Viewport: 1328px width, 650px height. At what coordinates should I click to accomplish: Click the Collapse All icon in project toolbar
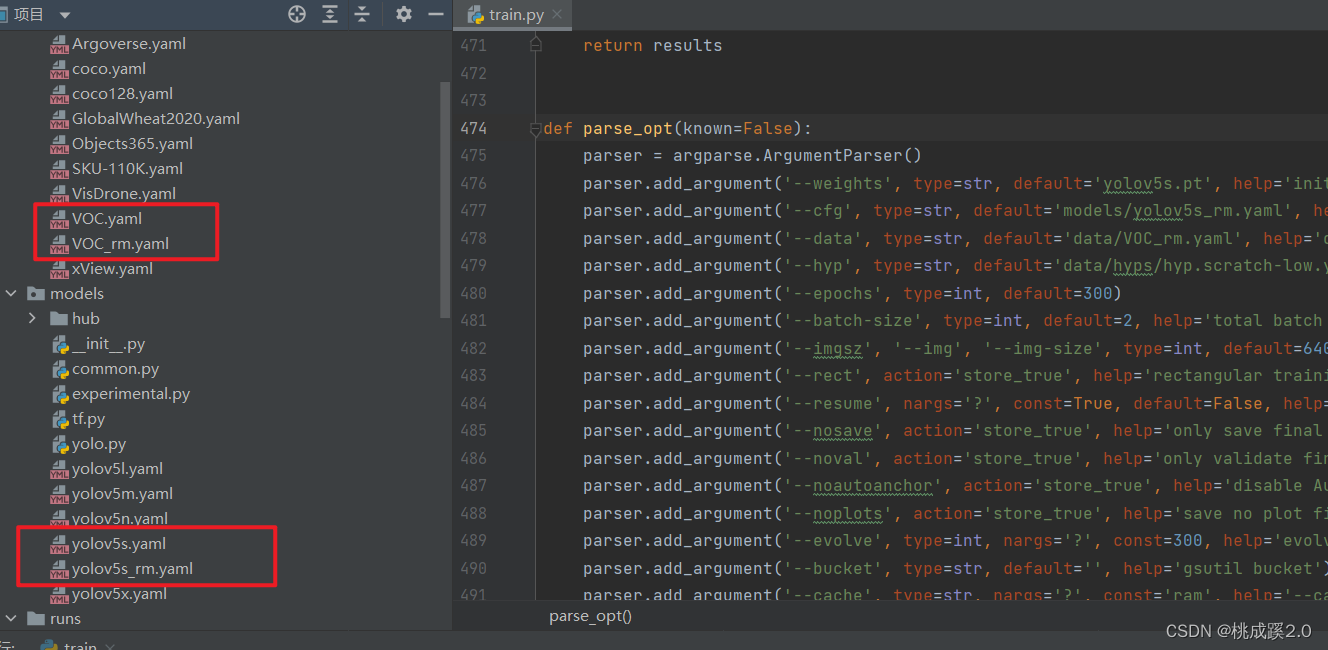pos(362,14)
